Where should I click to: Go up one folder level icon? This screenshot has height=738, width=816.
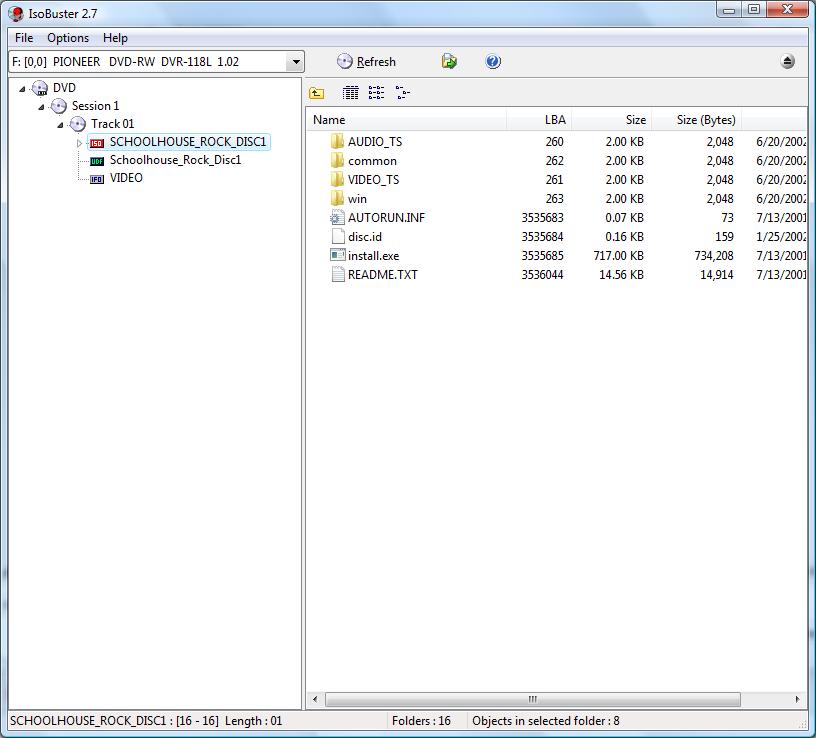pyautogui.click(x=316, y=93)
